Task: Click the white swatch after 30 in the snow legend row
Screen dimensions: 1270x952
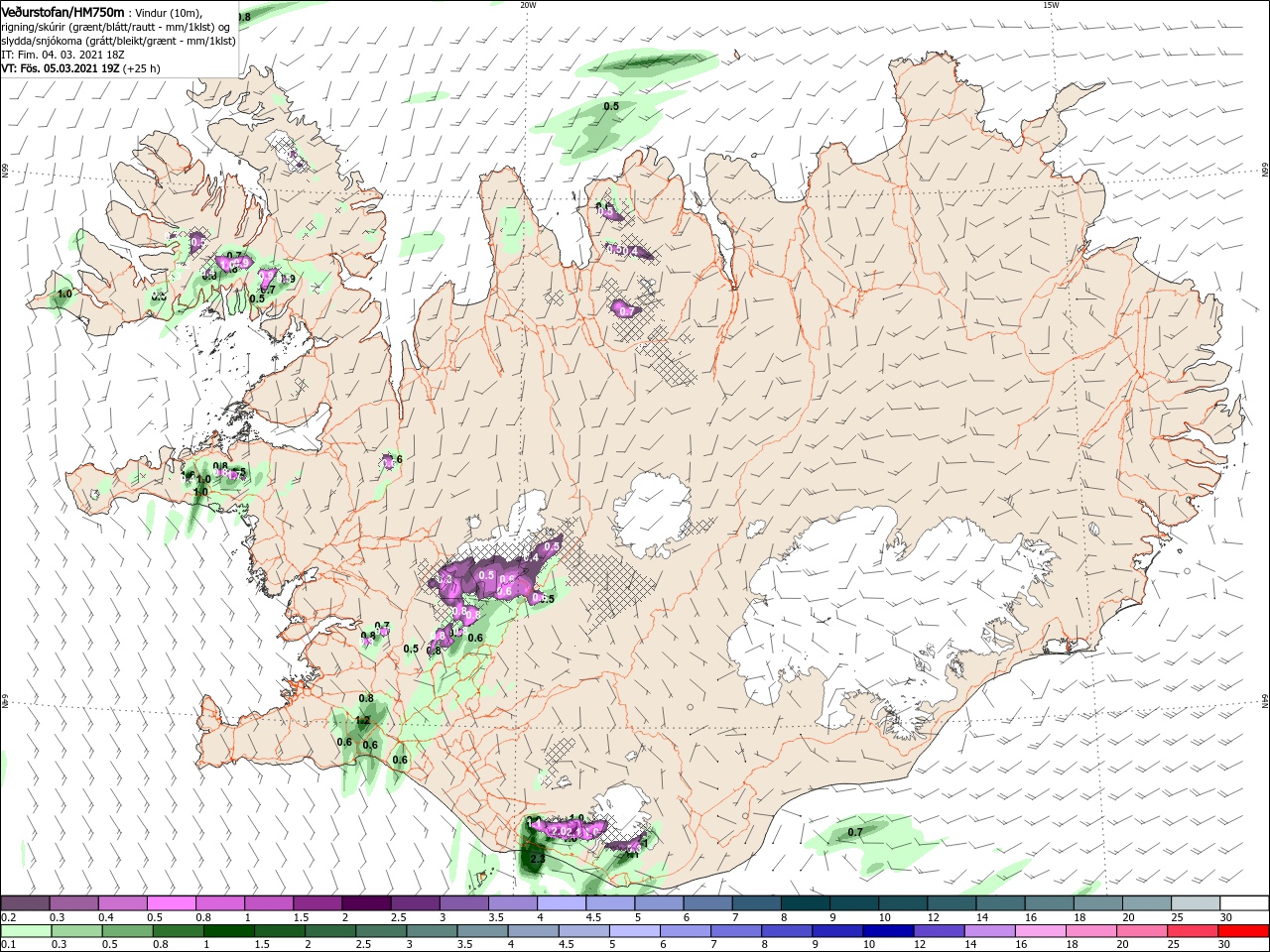Action: [x=1244, y=902]
